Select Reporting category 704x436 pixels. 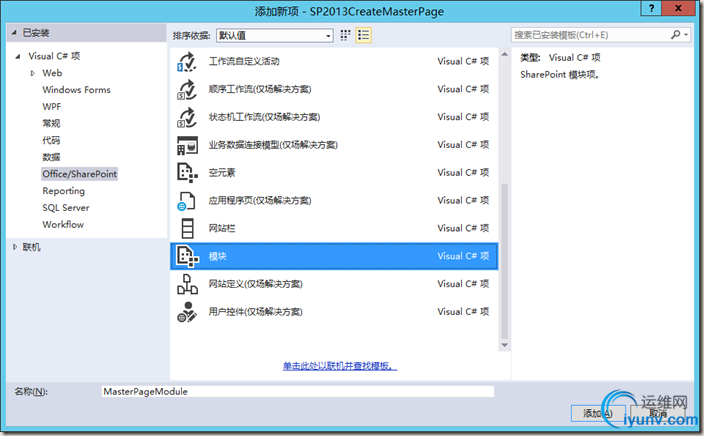[63, 191]
